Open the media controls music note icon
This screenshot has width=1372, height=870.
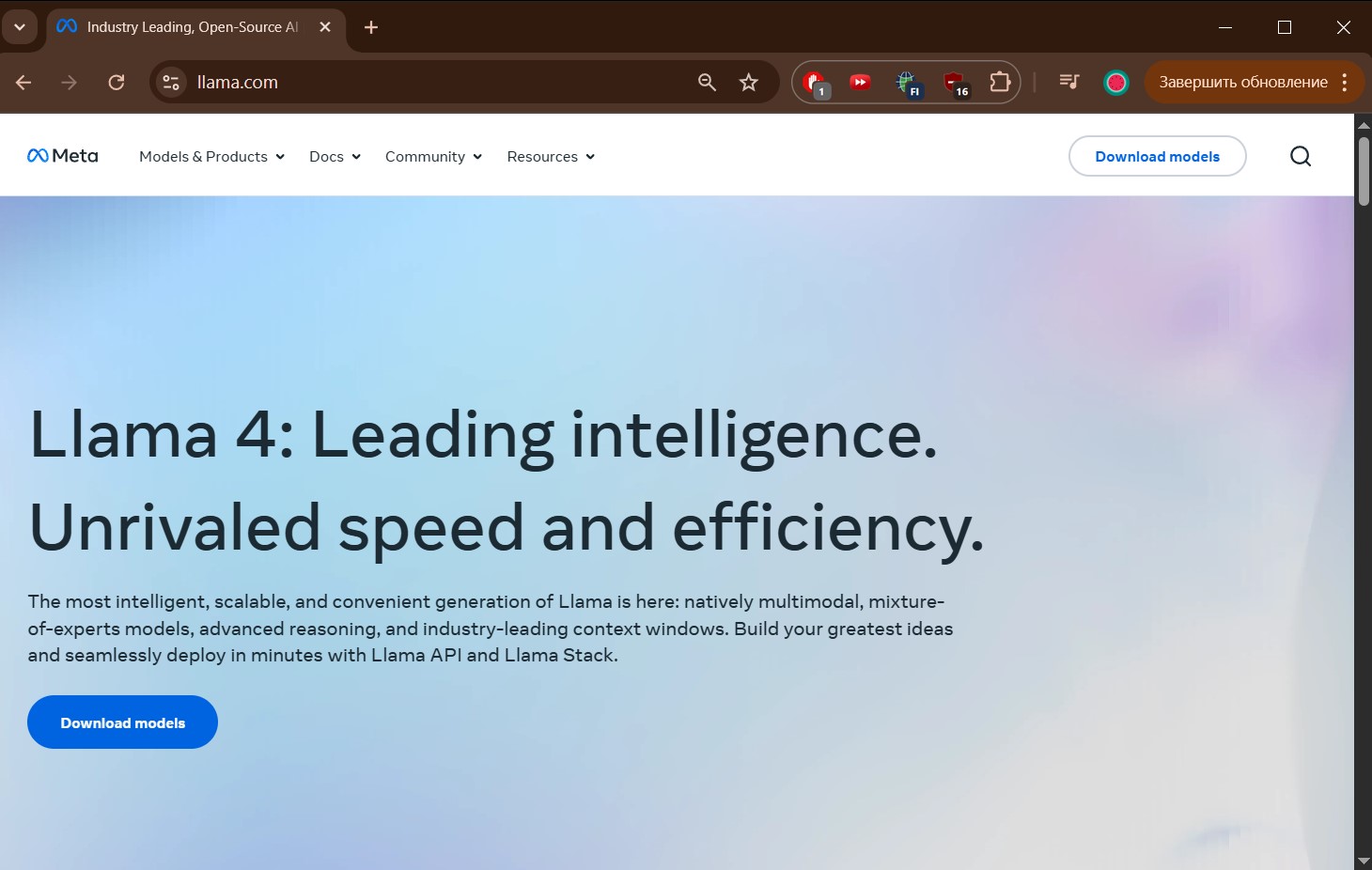(1068, 83)
